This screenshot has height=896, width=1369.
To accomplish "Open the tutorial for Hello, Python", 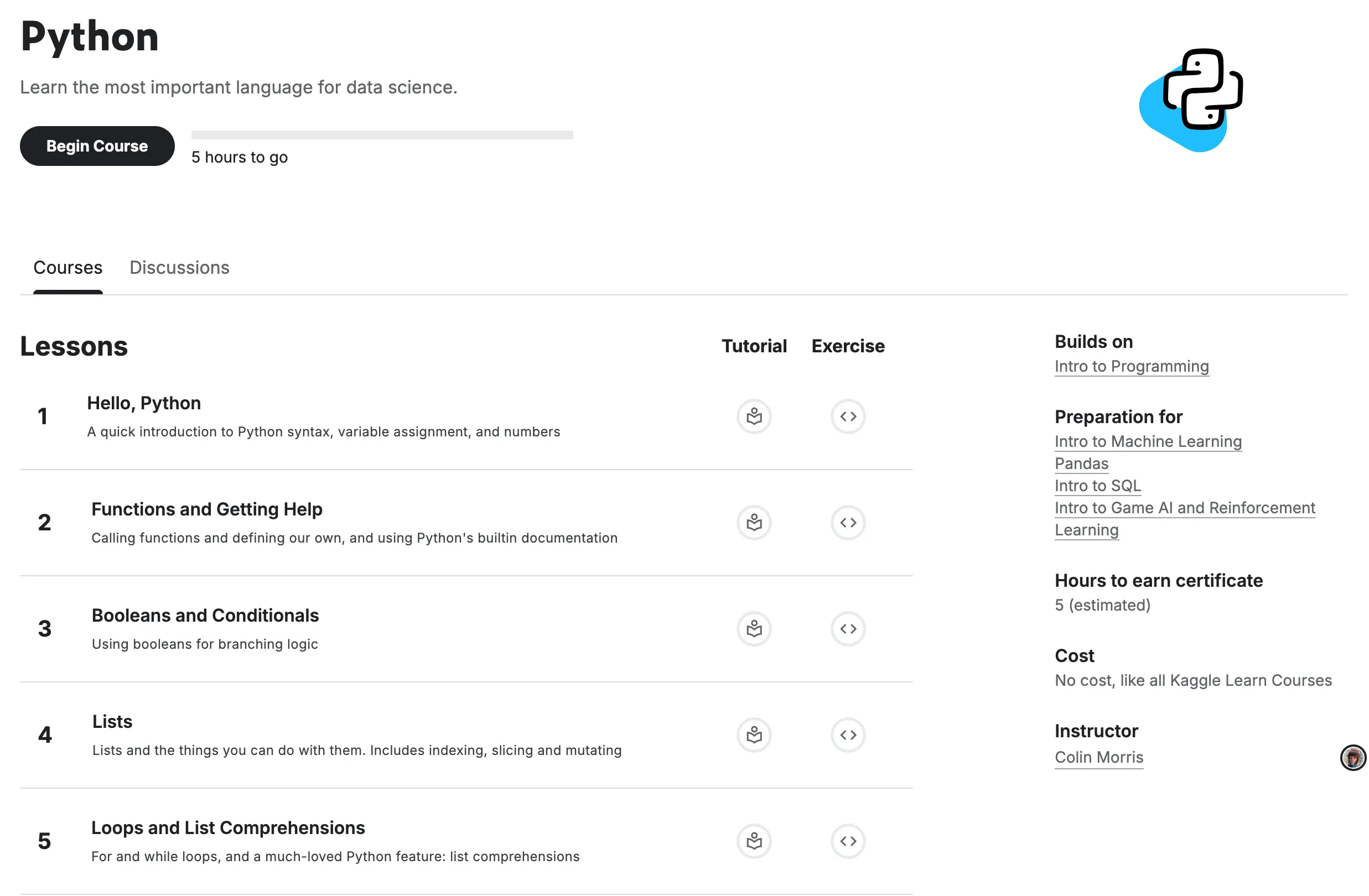I will 754,416.
